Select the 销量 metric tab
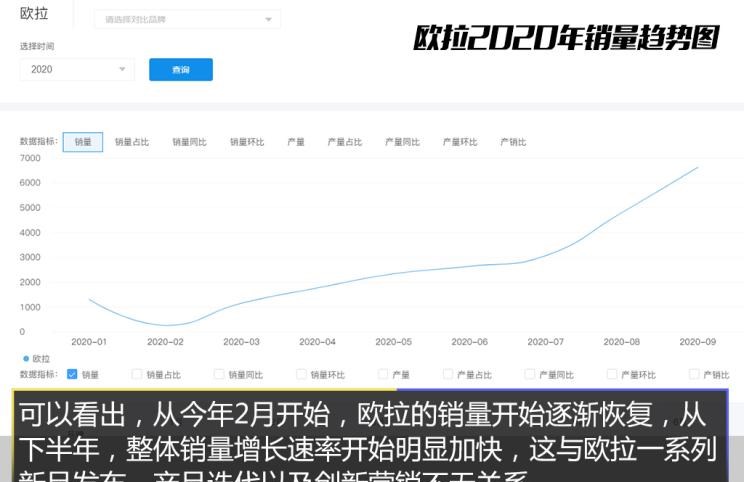The height and width of the screenshot is (482, 744). (83, 142)
